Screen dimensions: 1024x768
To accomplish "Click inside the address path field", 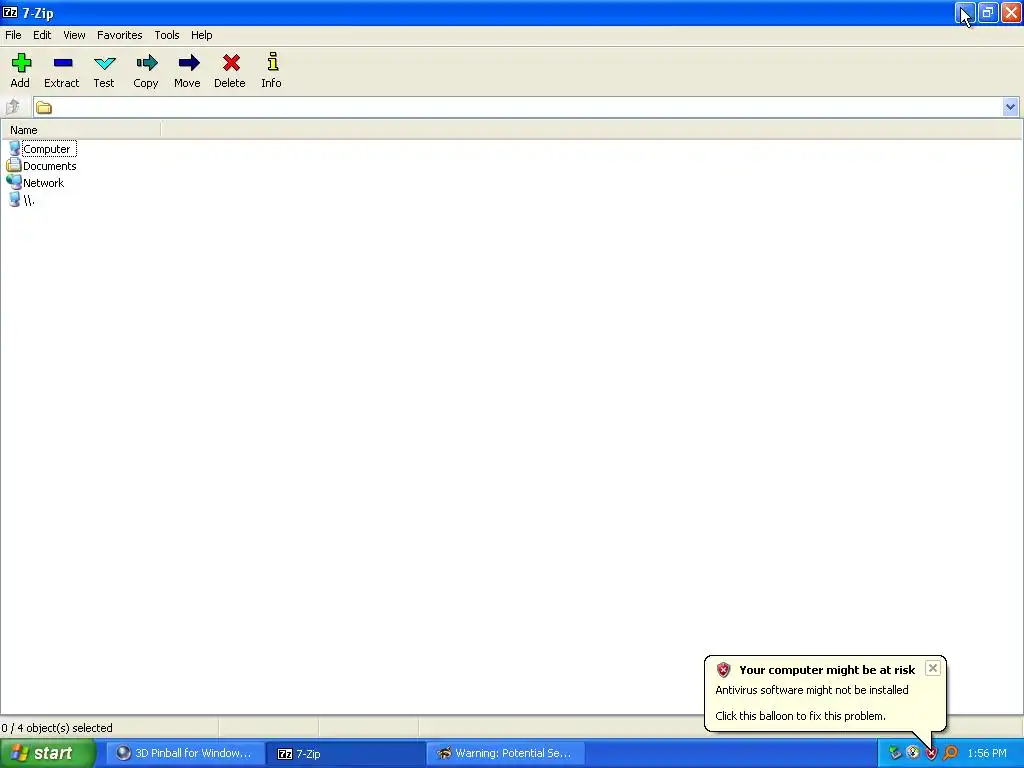I will (526, 107).
